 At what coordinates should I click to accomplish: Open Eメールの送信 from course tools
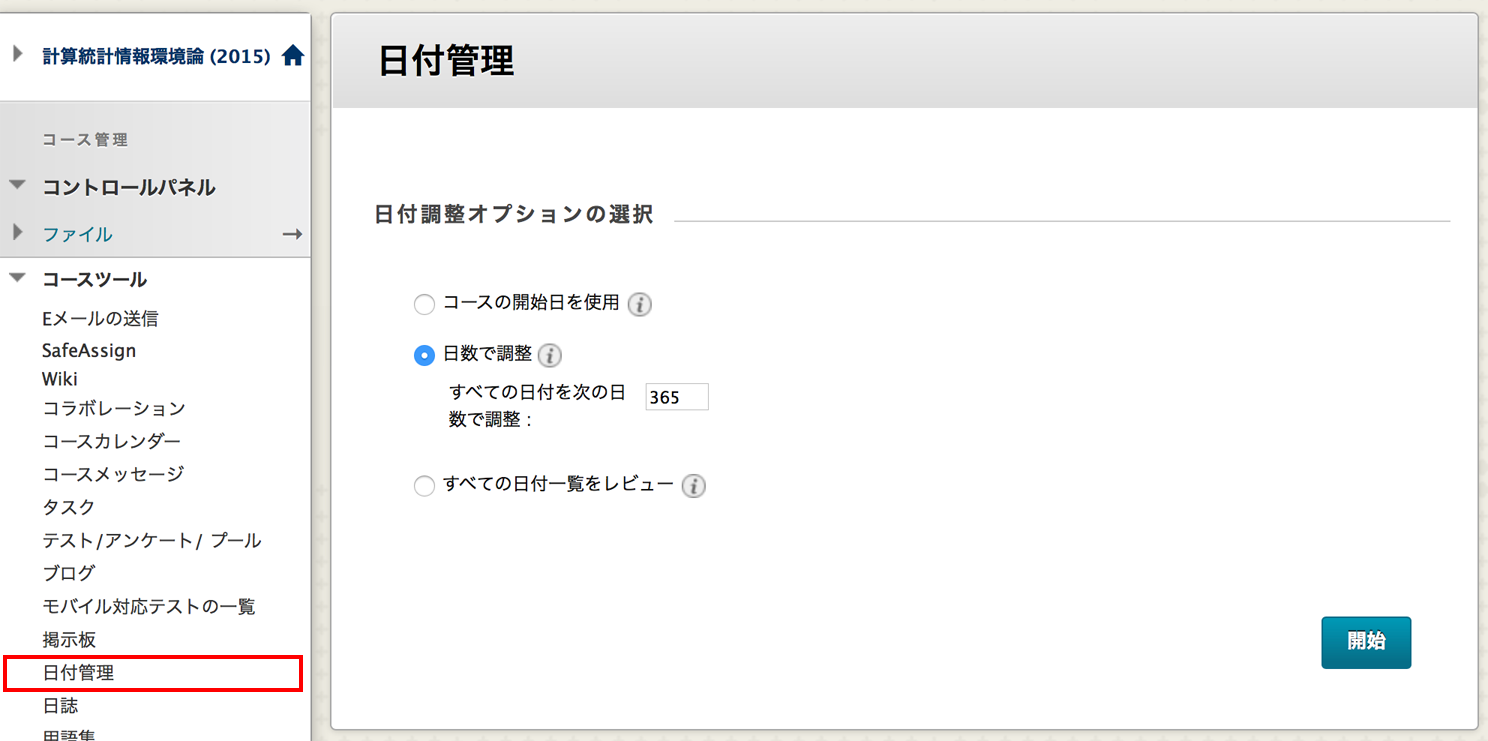pos(100,319)
